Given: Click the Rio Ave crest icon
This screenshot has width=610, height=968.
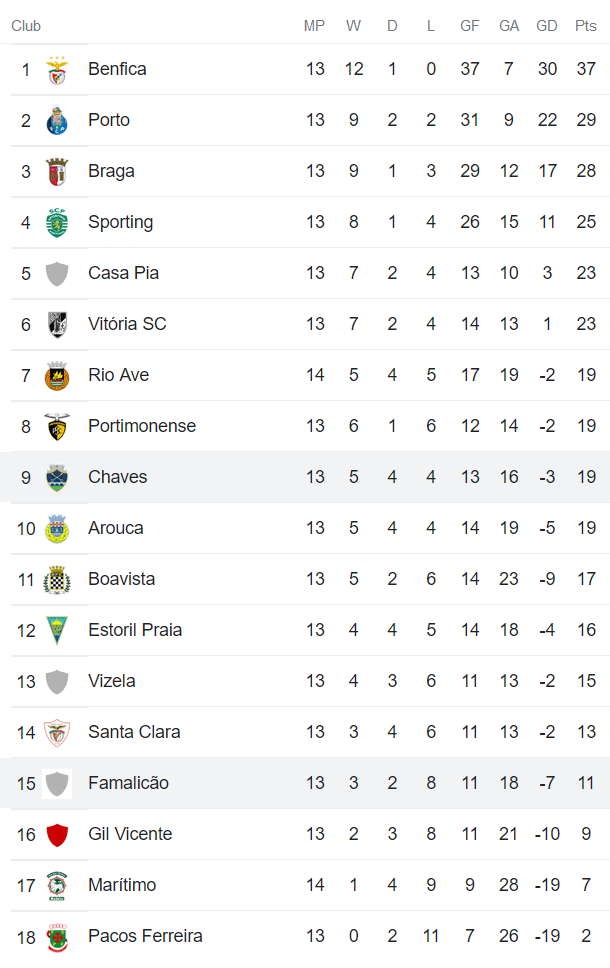Looking at the screenshot, I should click(57, 376).
